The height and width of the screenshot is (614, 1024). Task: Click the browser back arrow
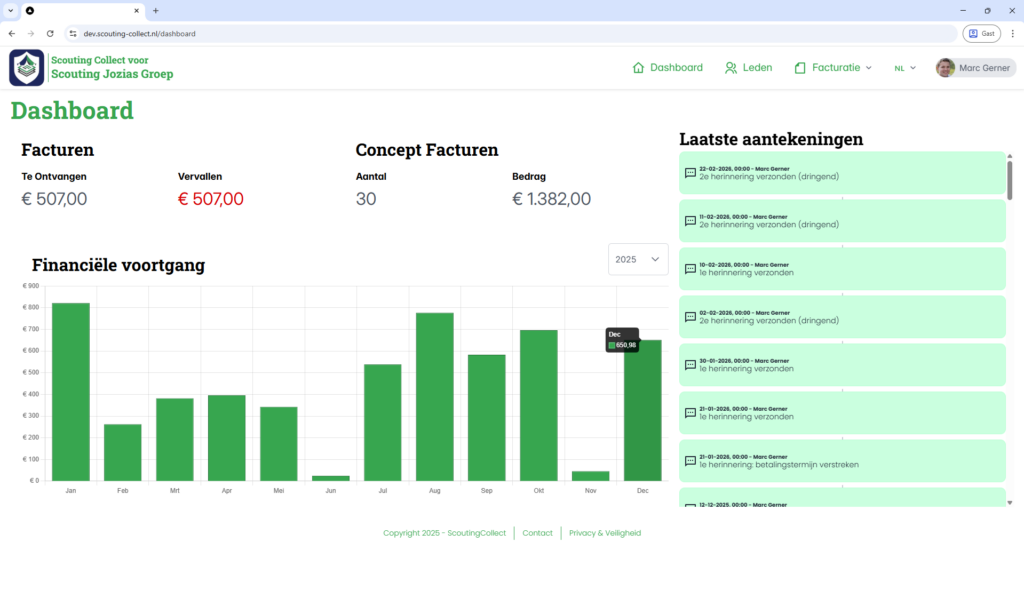coord(12,33)
